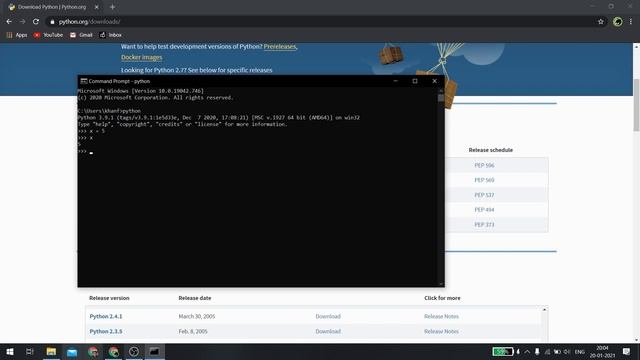Open Python 2.4.1 release link
The width and height of the screenshot is (640, 360).
106,316
